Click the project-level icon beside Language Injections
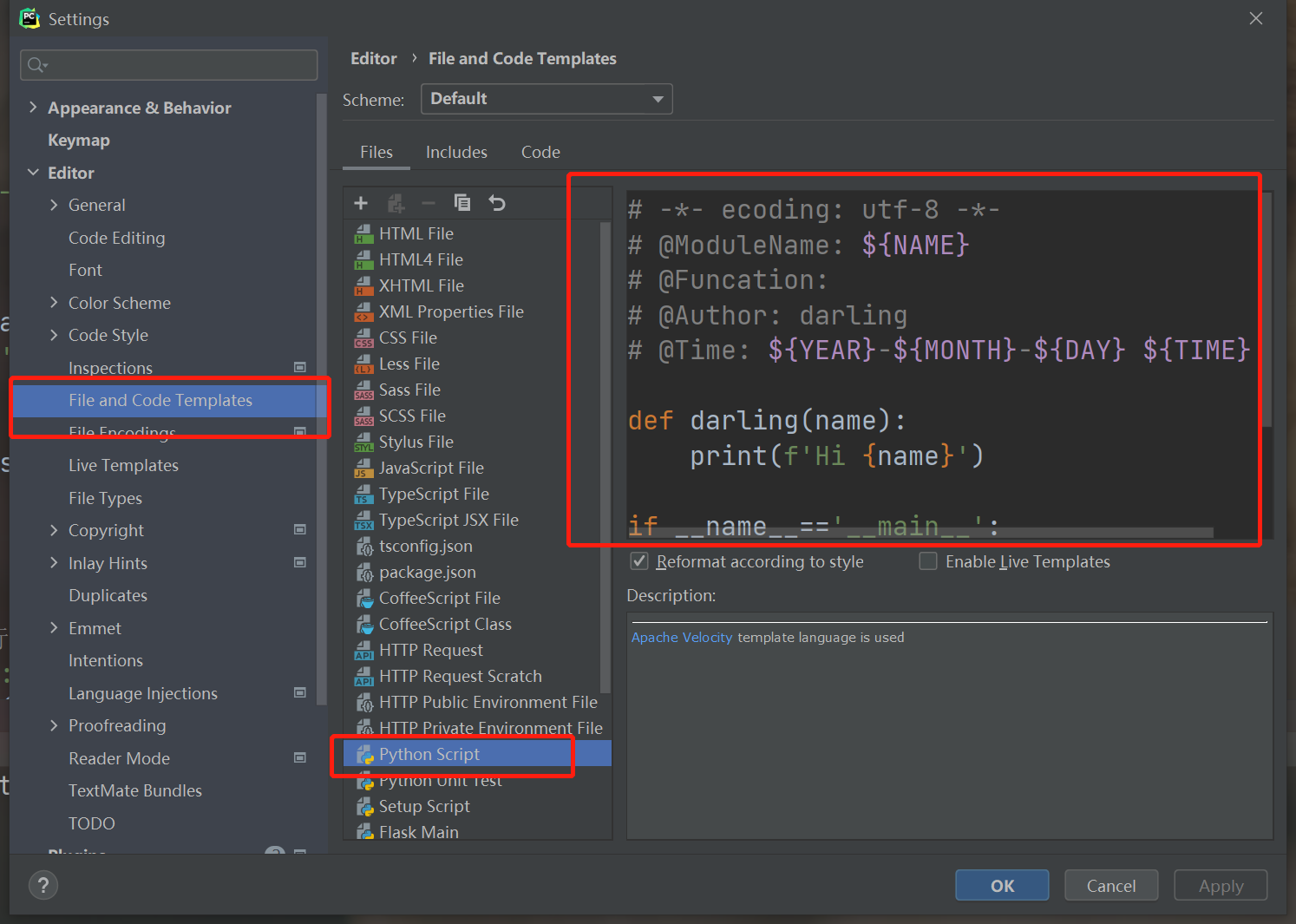This screenshot has width=1296, height=924. click(x=300, y=692)
